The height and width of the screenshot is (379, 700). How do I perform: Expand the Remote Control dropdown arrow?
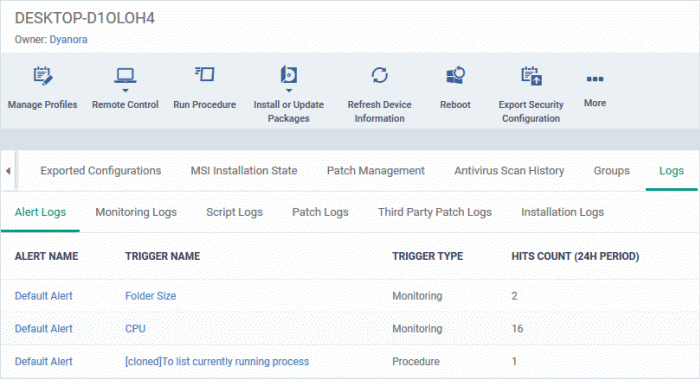tap(125, 90)
